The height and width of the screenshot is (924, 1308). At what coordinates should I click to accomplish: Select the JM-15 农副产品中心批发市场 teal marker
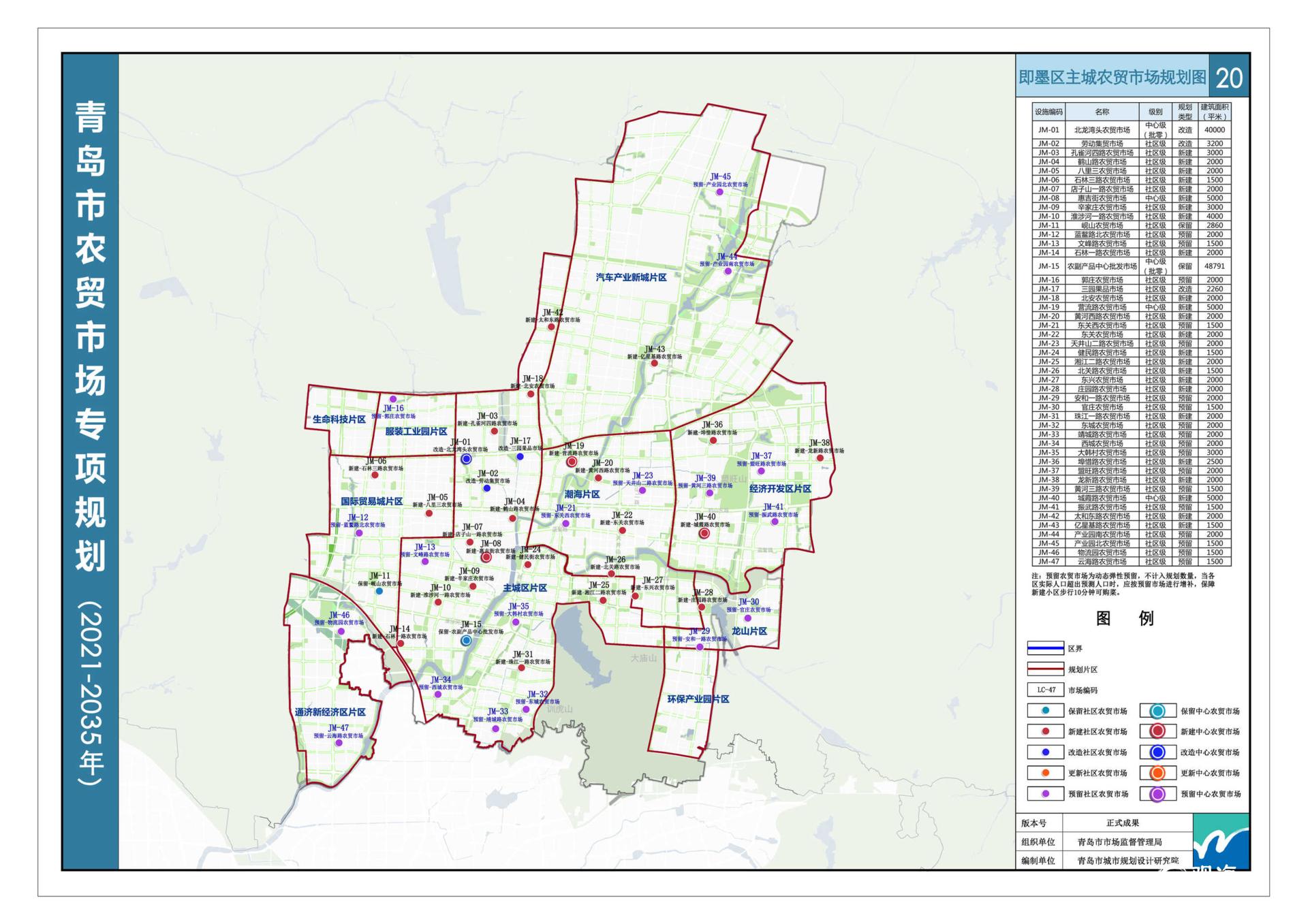pyautogui.click(x=466, y=641)
